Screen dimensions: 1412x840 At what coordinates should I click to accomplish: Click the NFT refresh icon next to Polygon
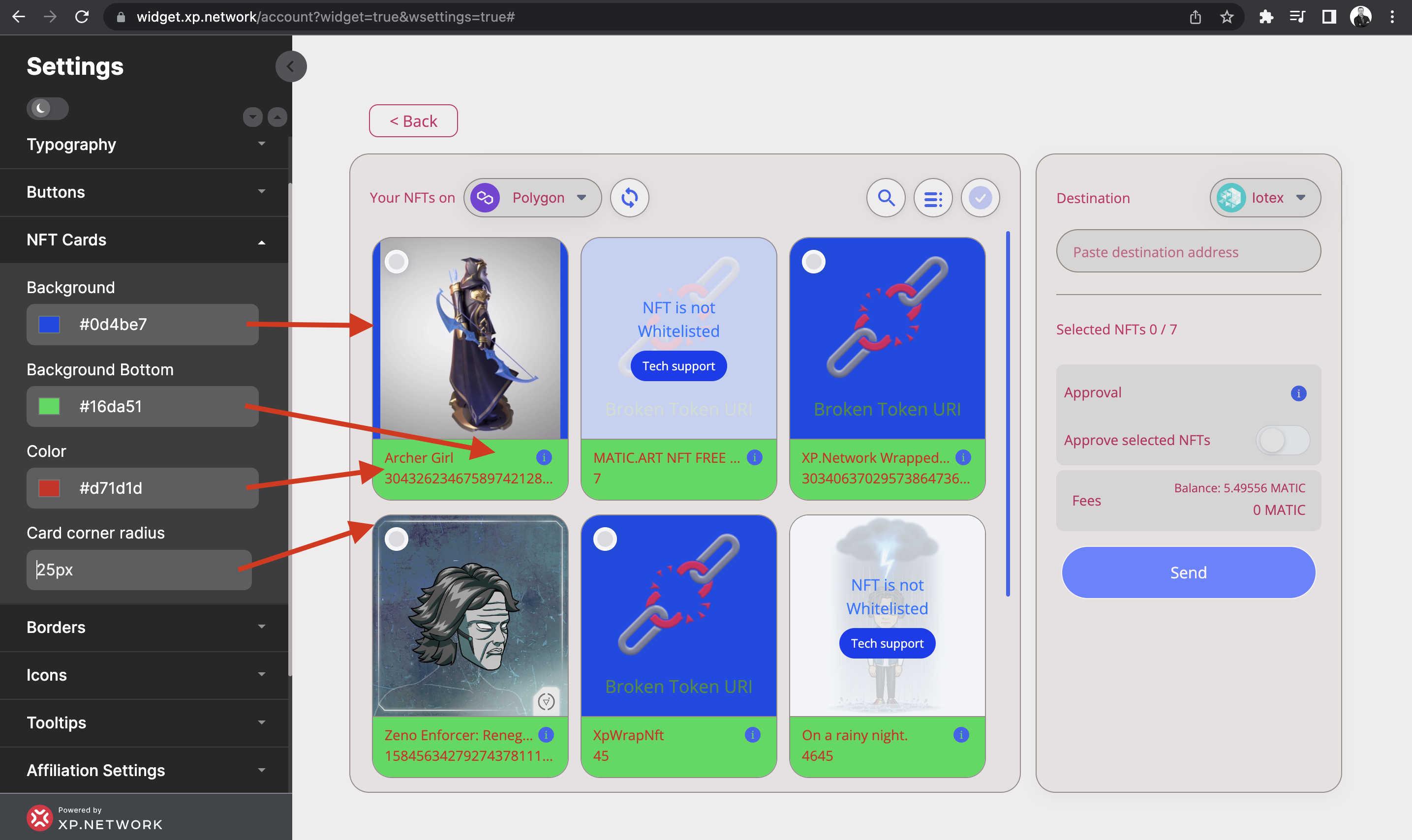click(x=629, y=198)
